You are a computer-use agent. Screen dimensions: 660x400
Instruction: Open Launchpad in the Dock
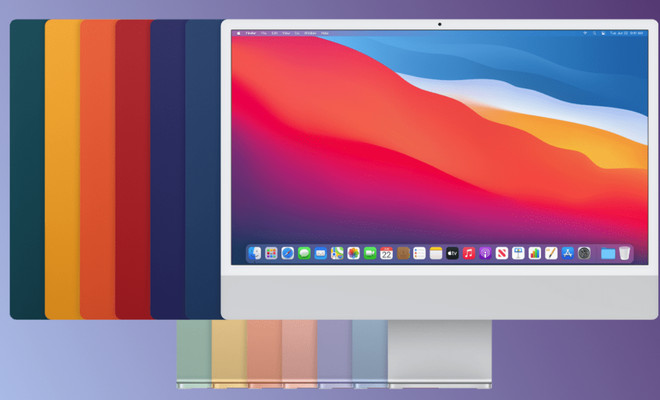271,253
